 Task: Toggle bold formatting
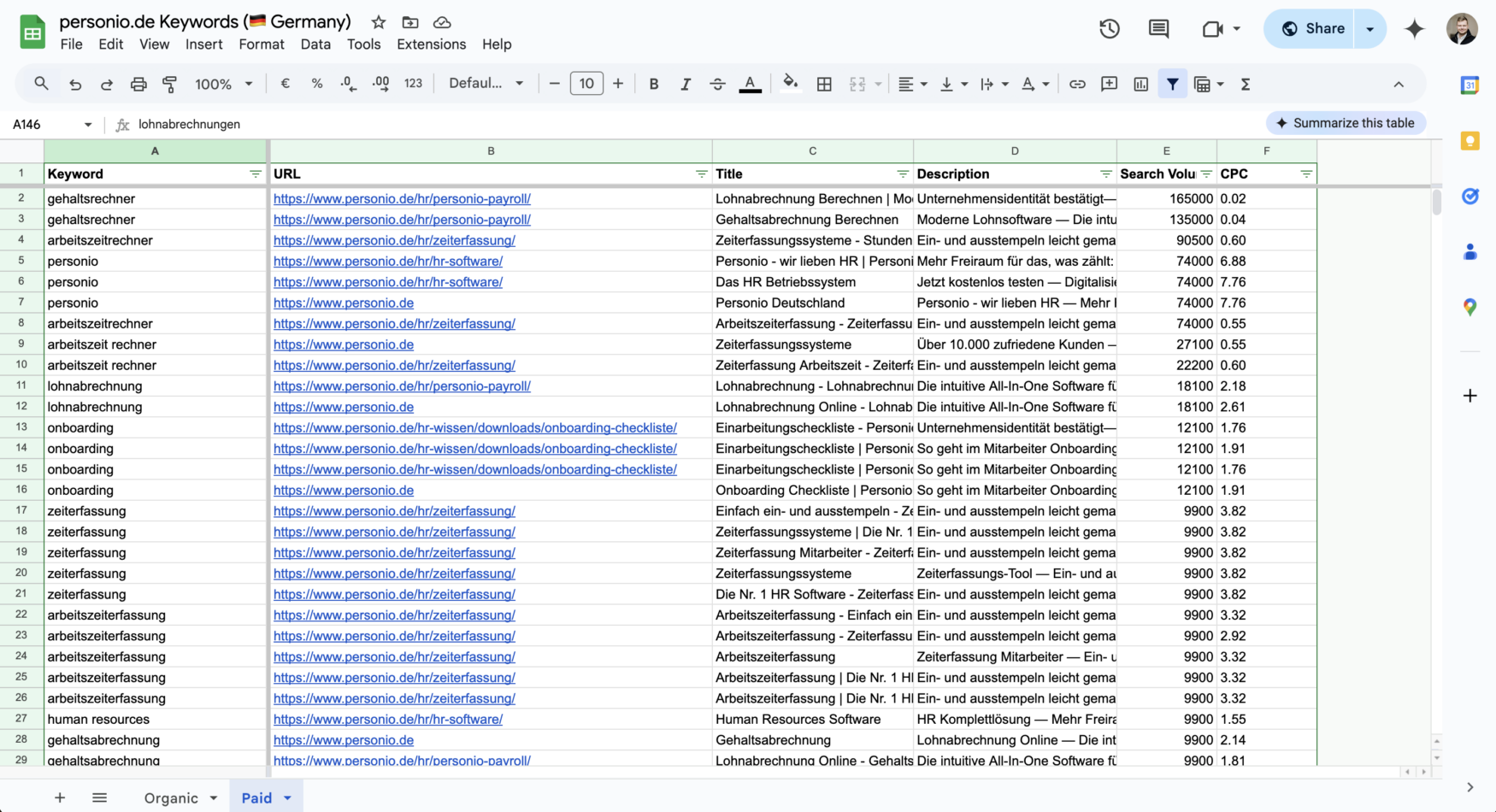[x=653, y=84]
